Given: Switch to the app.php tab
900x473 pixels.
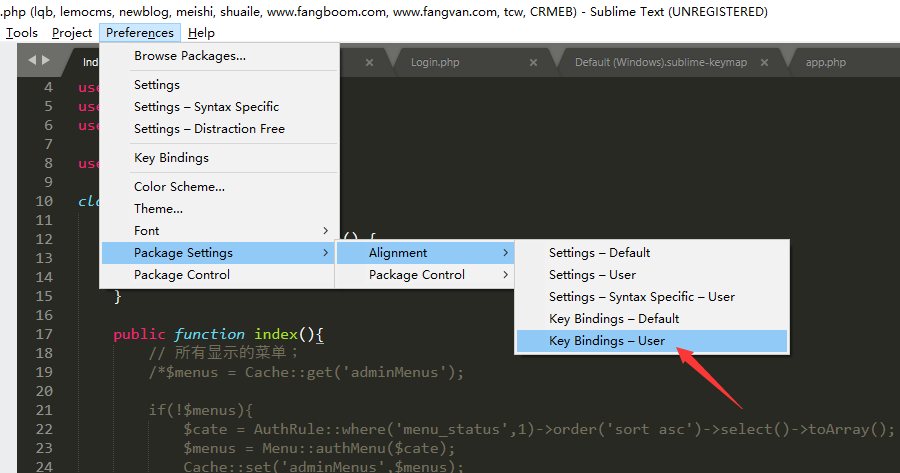Looking at the screenshot, I should [825, 62].
